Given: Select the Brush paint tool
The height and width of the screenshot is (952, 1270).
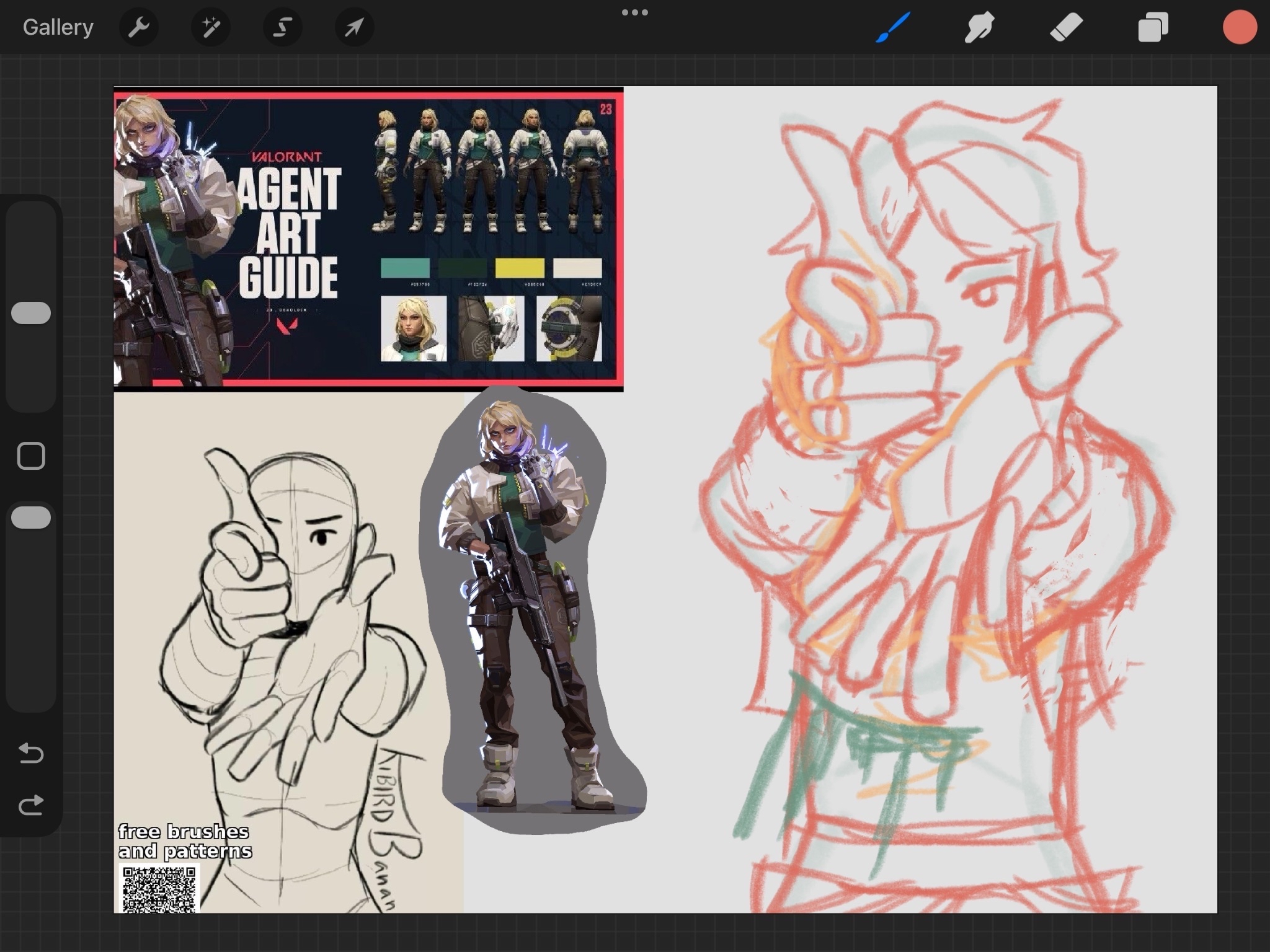Looking at the screenshot, I should (893, 27).
